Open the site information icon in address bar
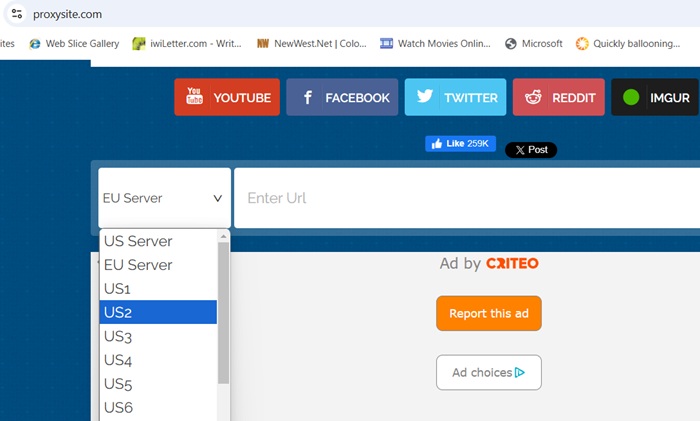This screenshot has height=421, width=700. point(17,14)
